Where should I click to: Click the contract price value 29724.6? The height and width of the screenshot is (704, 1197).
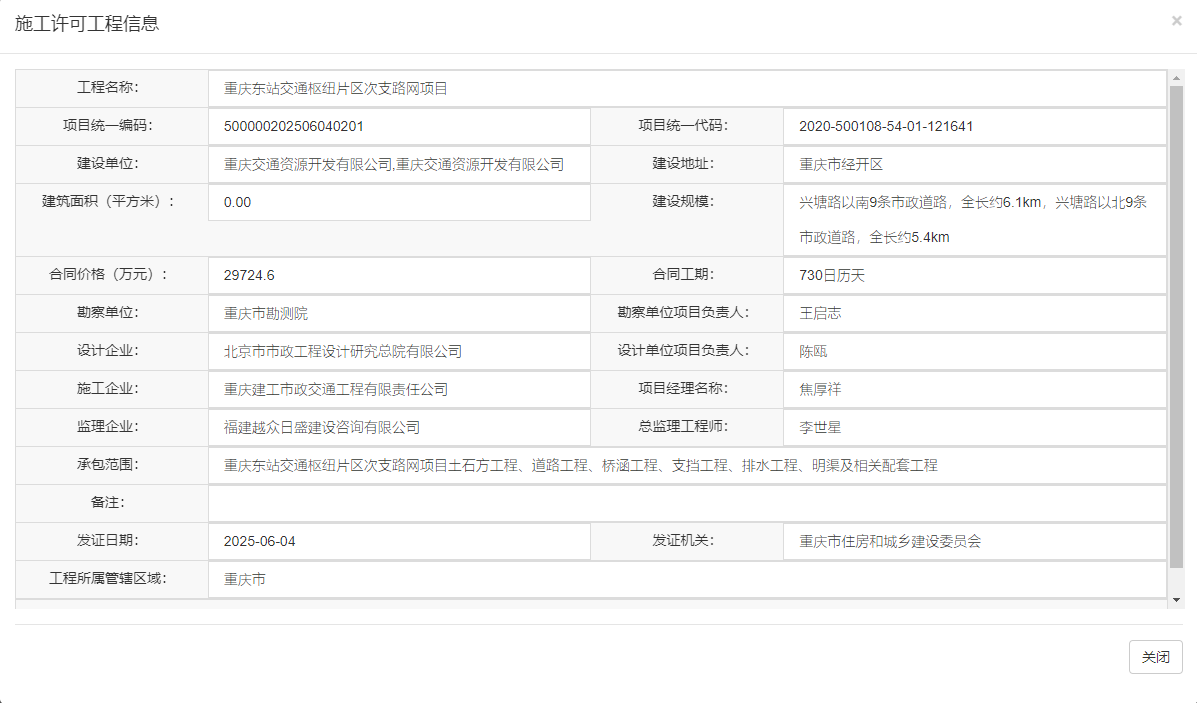(x=252, y=275)
